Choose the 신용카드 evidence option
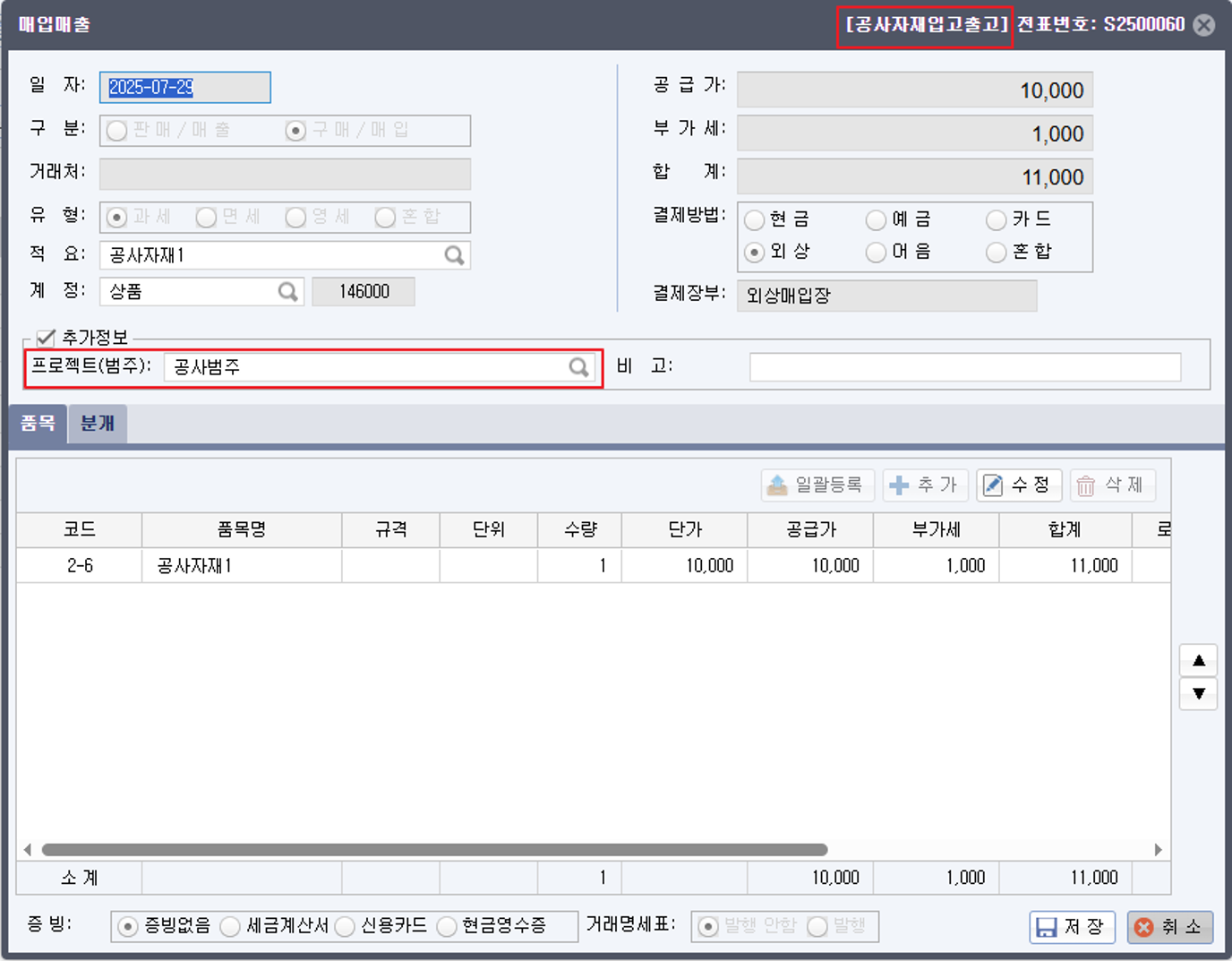This screenshot has height=961, width=1232. coord(344,927)
